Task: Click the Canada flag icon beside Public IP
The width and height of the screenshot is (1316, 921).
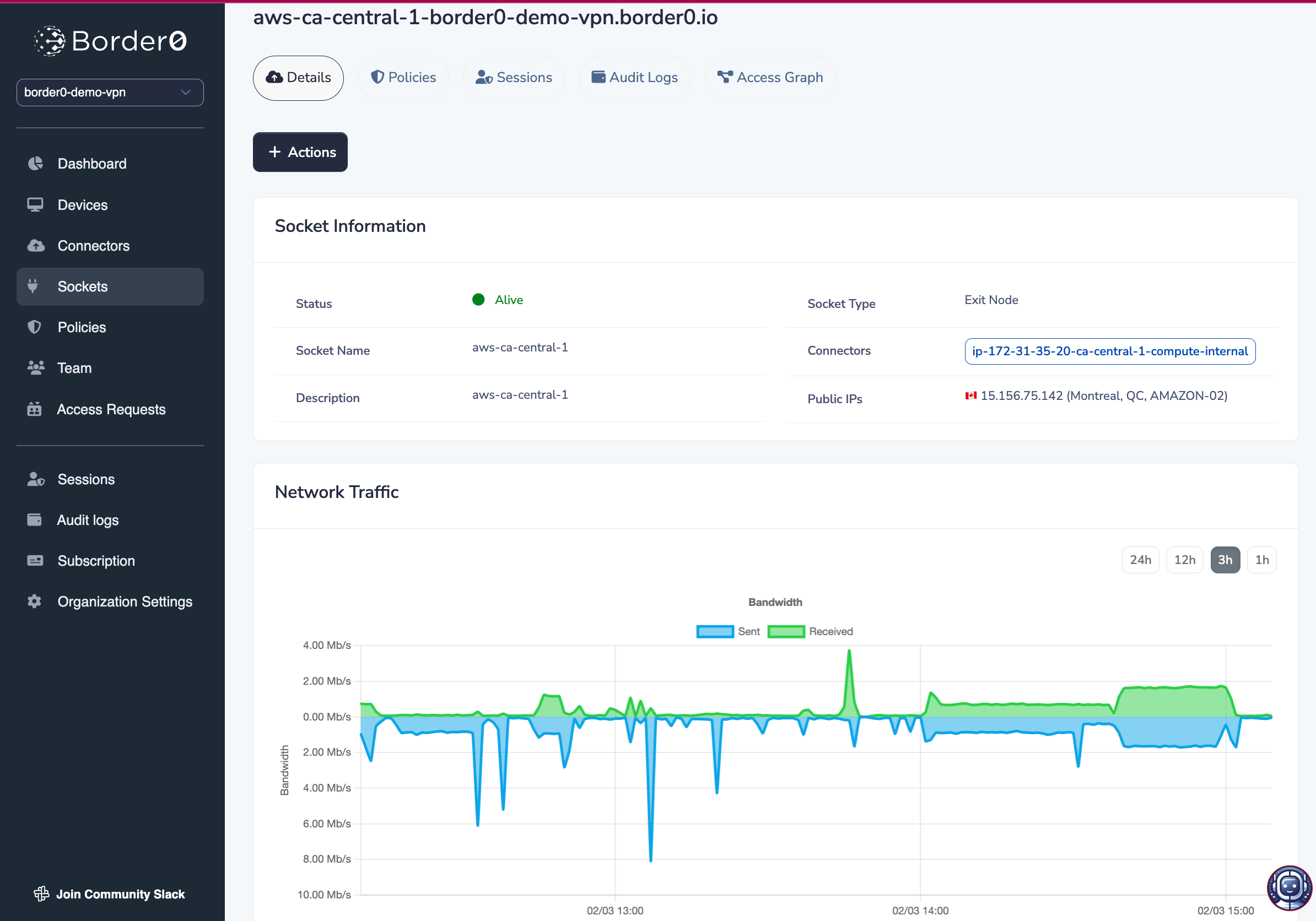Action: pos(970,396)
